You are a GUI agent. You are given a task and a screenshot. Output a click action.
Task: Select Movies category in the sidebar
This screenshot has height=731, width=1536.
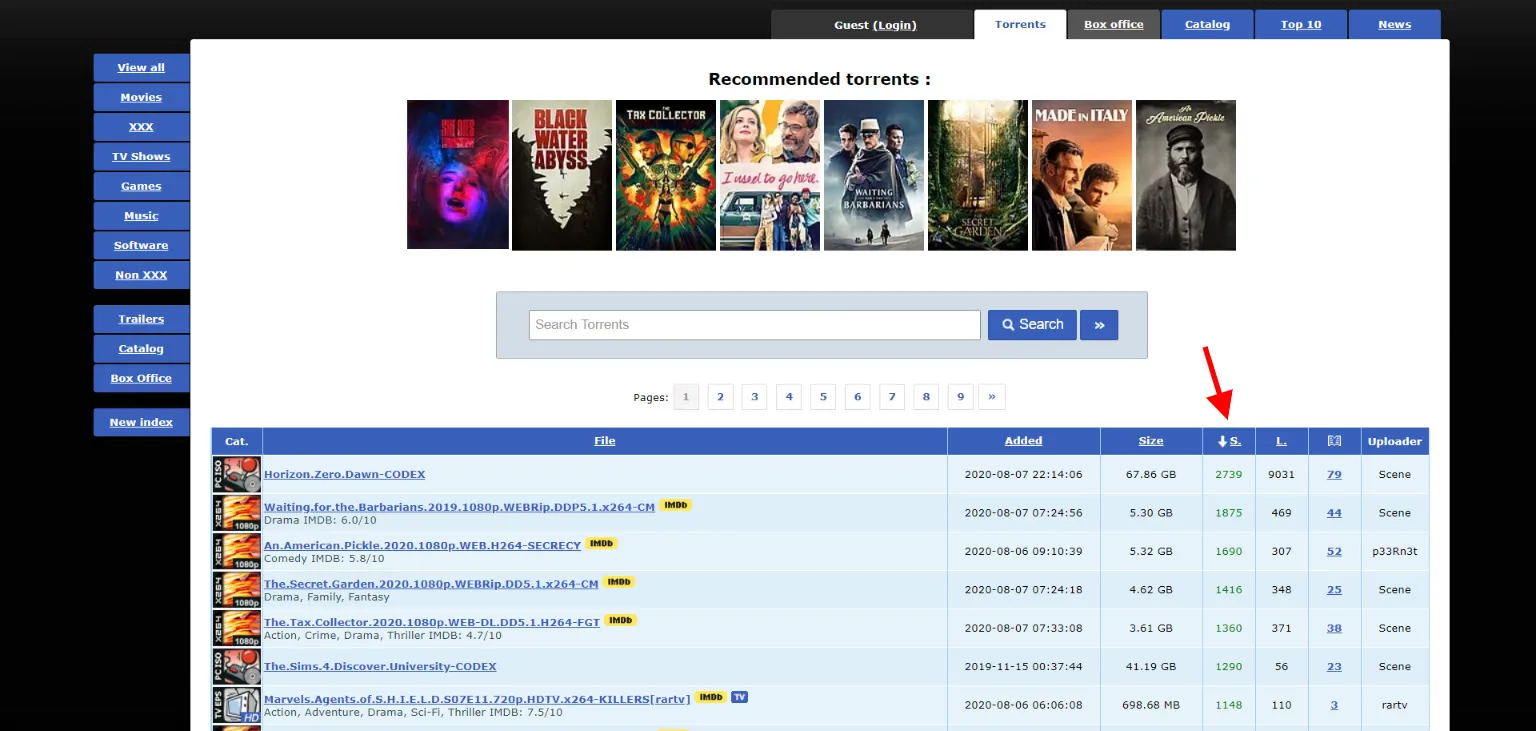pos(141,97)
